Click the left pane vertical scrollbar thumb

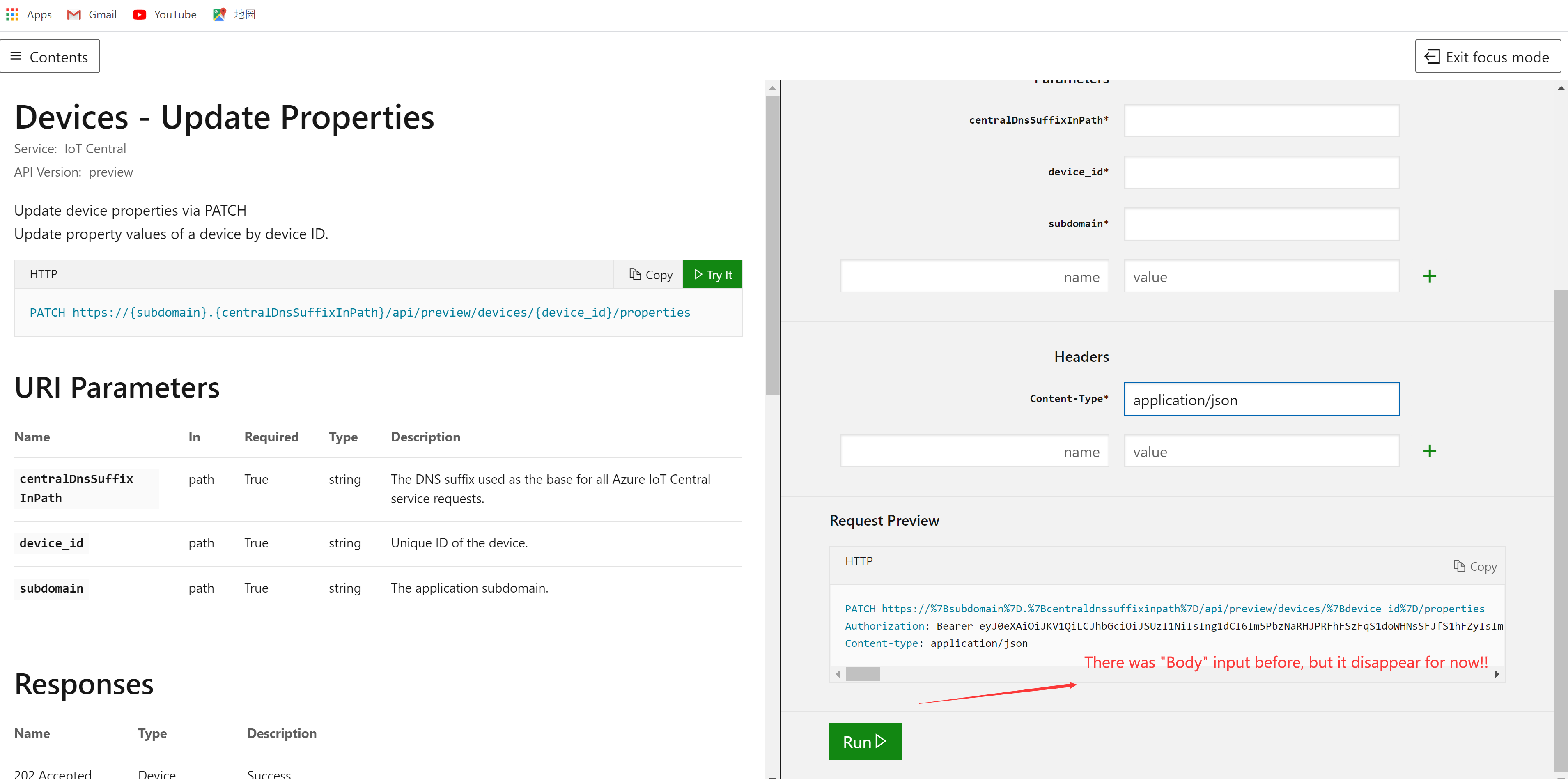(772, 245)
